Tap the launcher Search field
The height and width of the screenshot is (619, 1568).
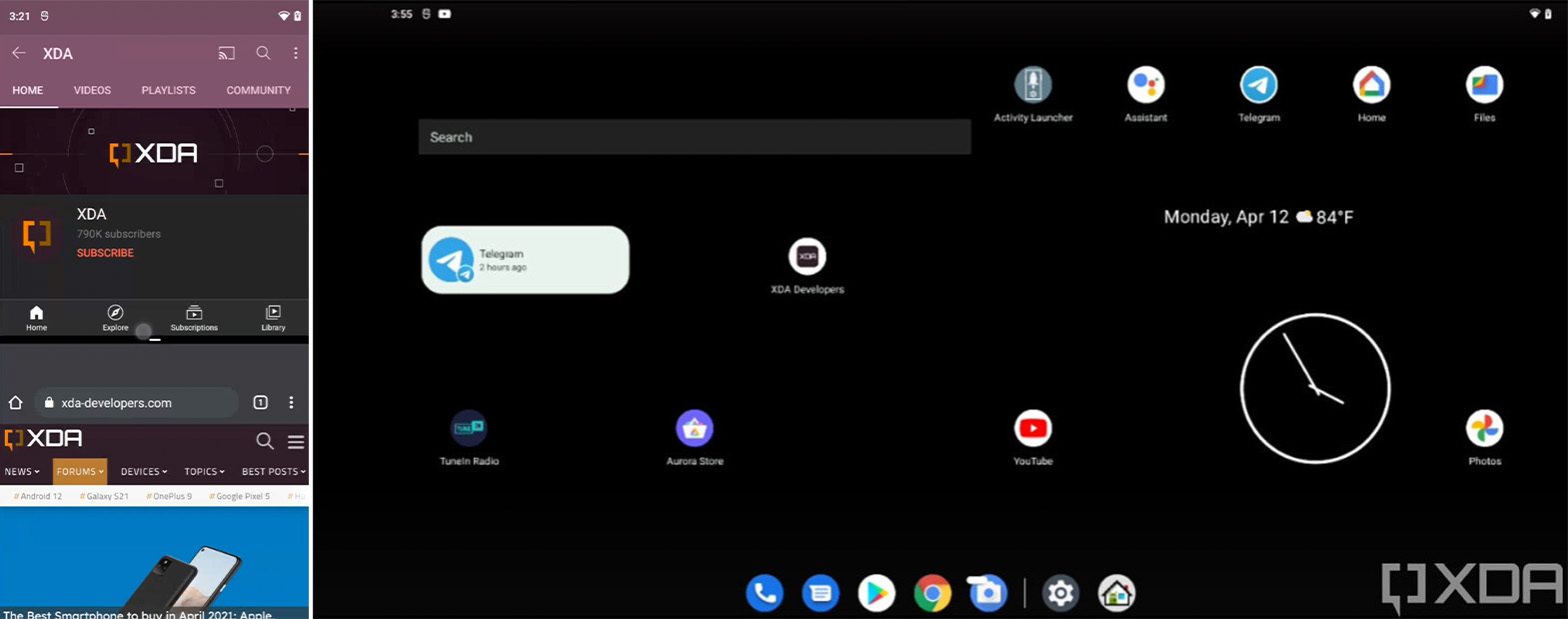pyautogui.click(x=695, y=137)
